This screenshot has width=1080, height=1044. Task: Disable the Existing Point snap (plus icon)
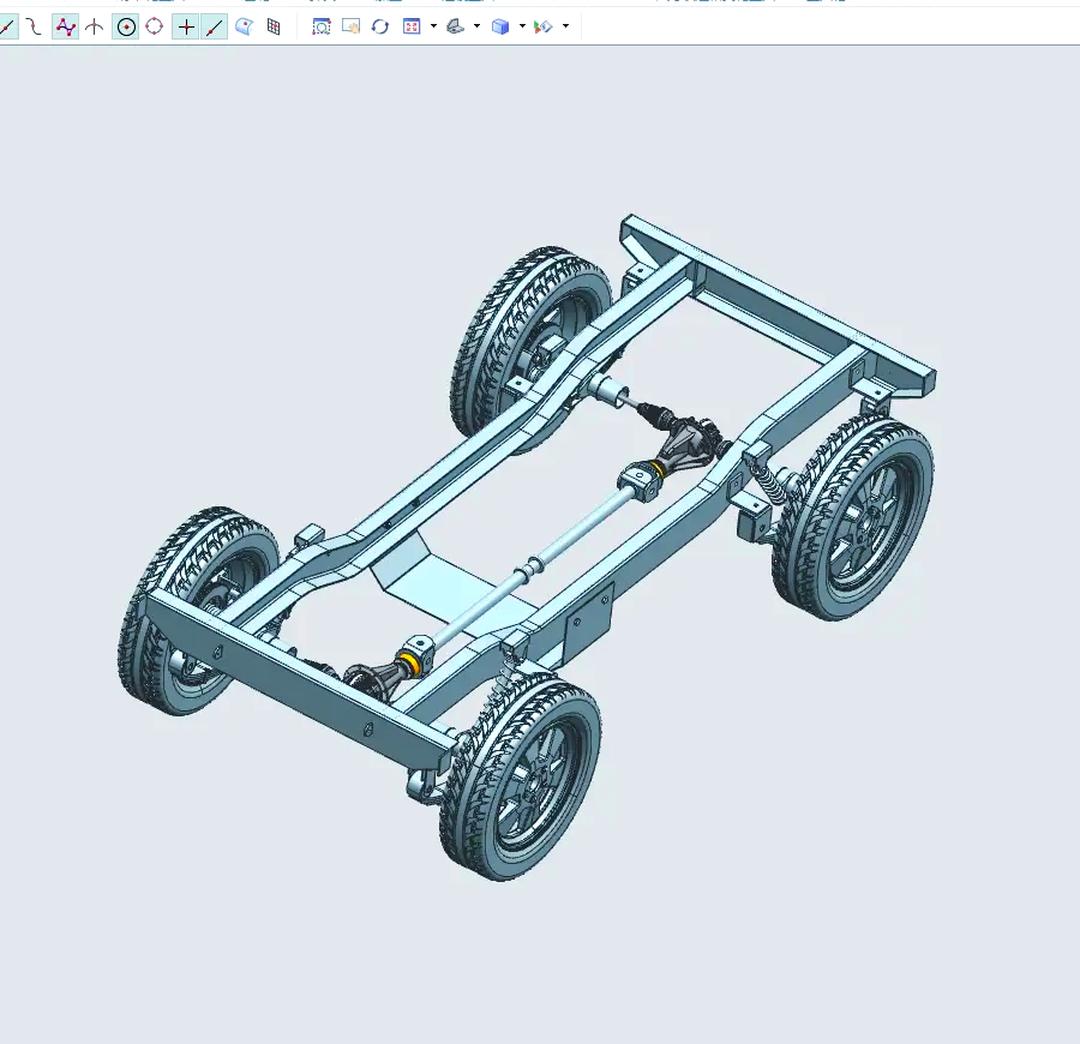pos(185,27)
